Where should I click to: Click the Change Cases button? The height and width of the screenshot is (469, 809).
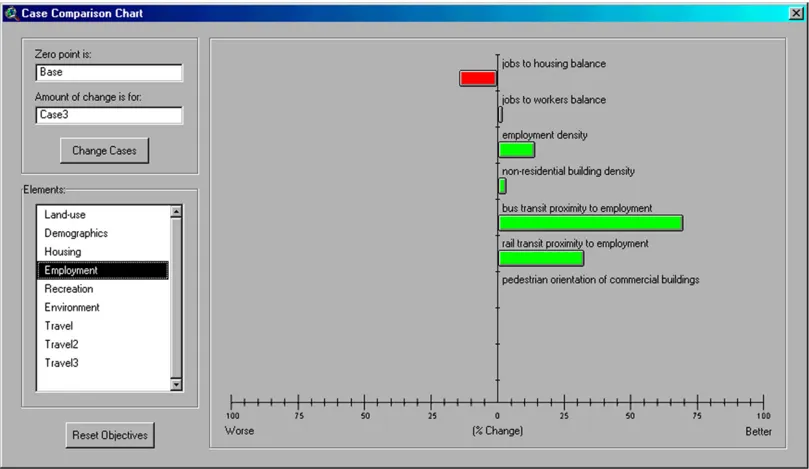(104, 151)
